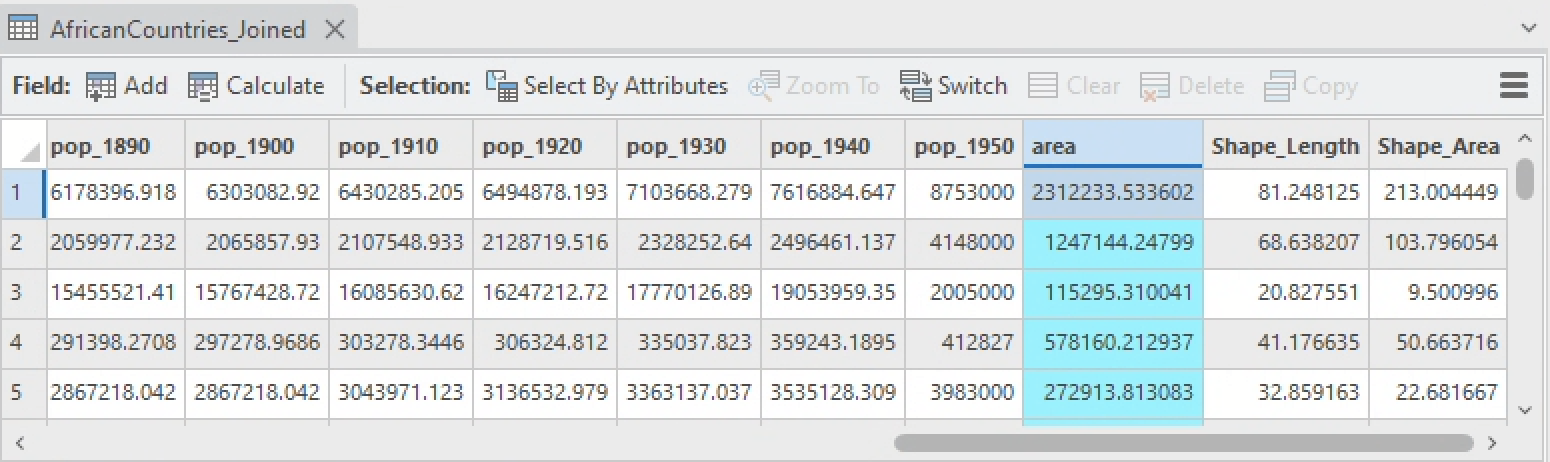Click the vertical scroll down arrow

[x=1524, y=409]
